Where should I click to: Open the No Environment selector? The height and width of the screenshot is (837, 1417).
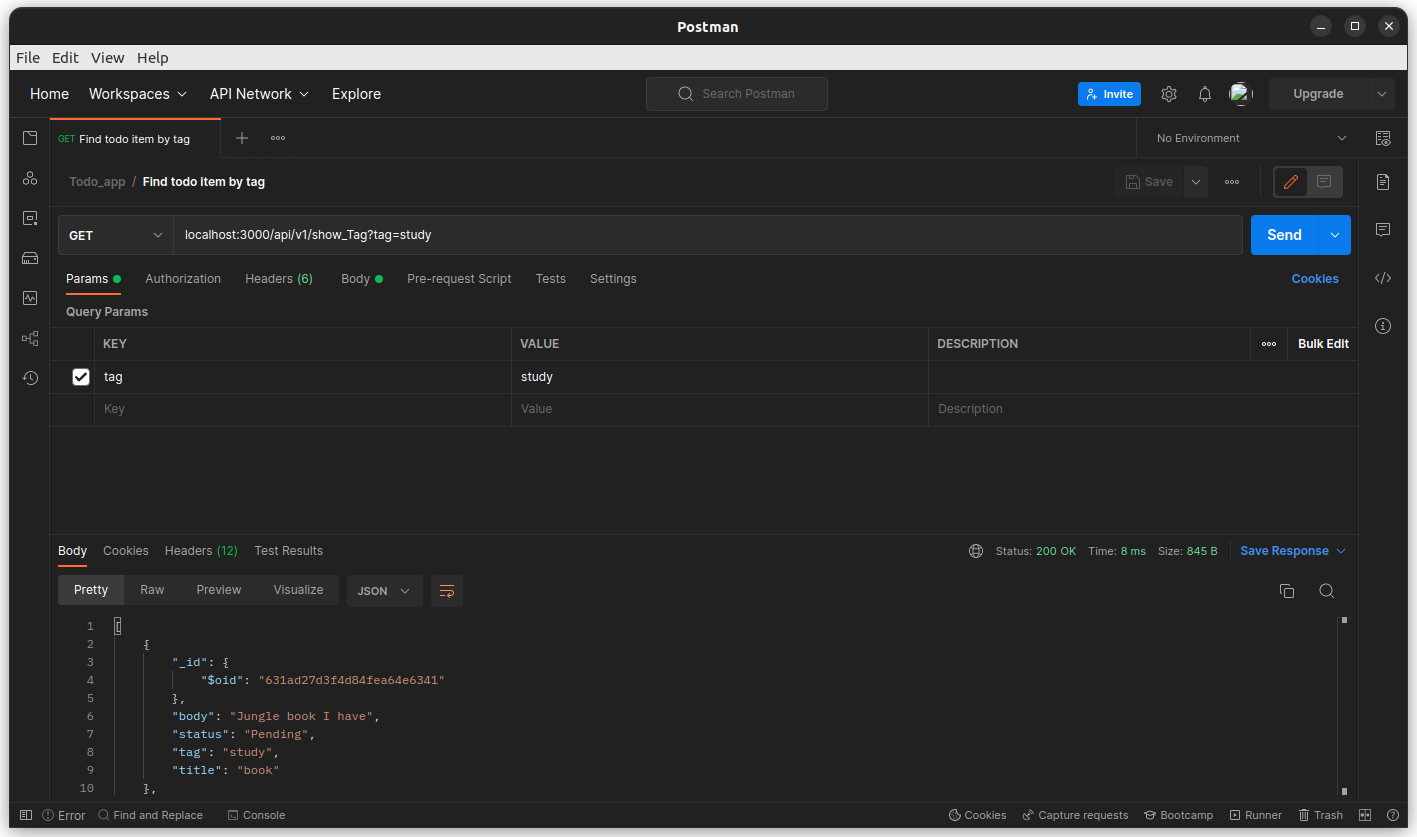1251,138
